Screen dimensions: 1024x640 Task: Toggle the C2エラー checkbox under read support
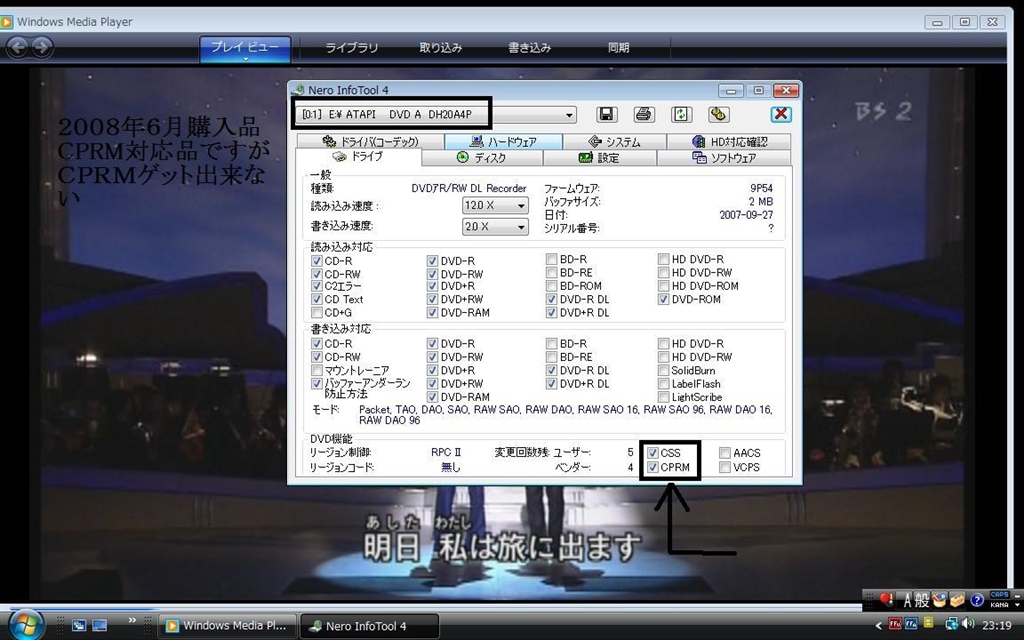pos(317,285)
